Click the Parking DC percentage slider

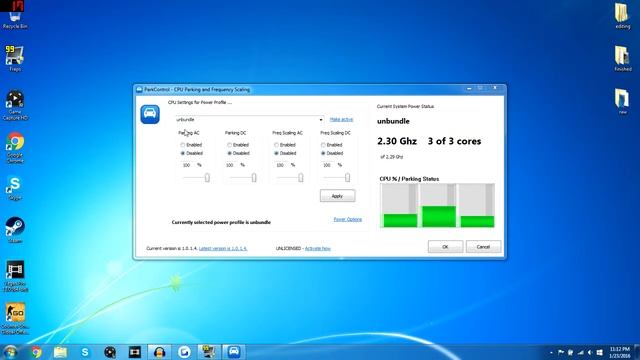[243, 178]
